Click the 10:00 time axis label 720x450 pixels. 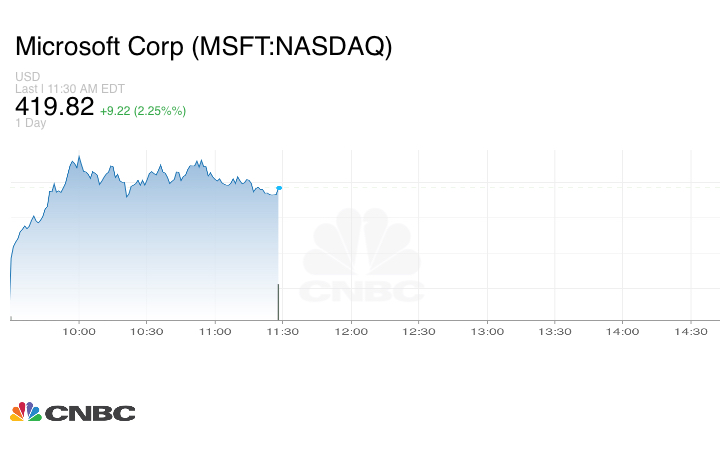(79, 332)
